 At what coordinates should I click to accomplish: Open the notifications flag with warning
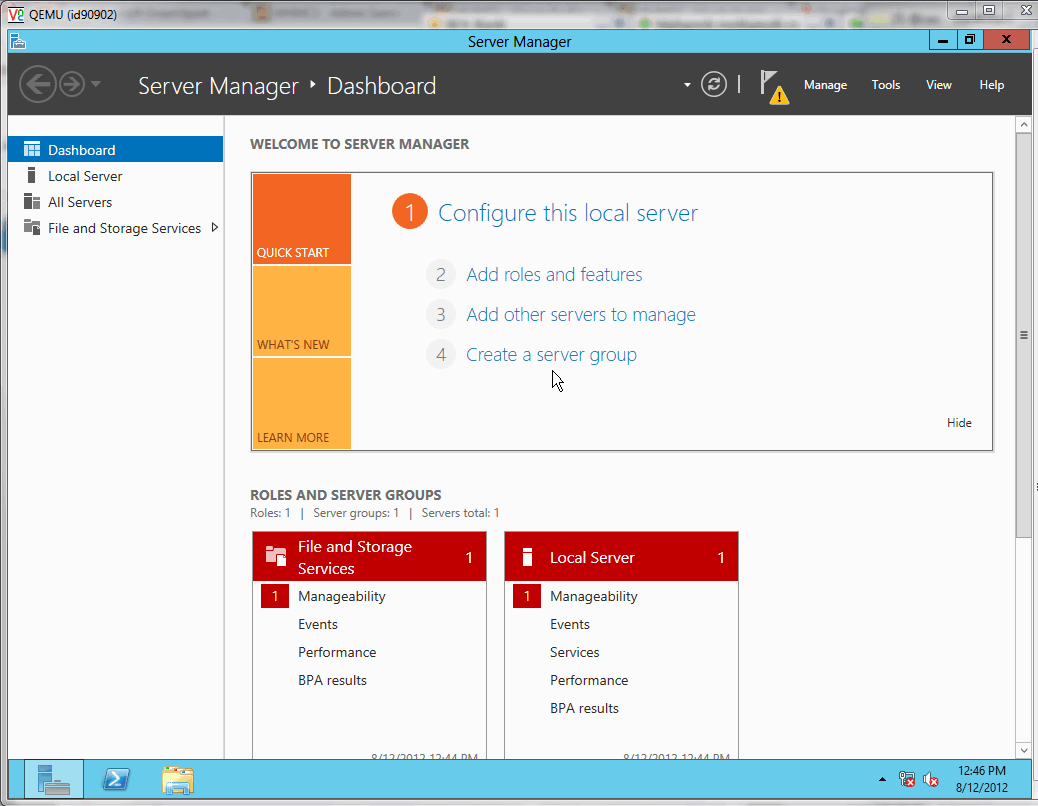[773, 87]
